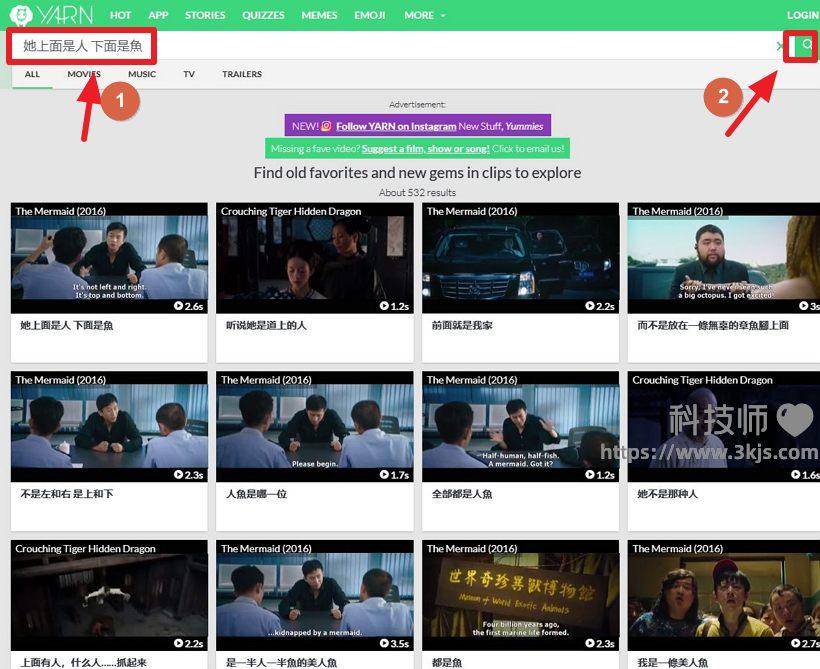Click 'About 532 results' text

[417, 192]
